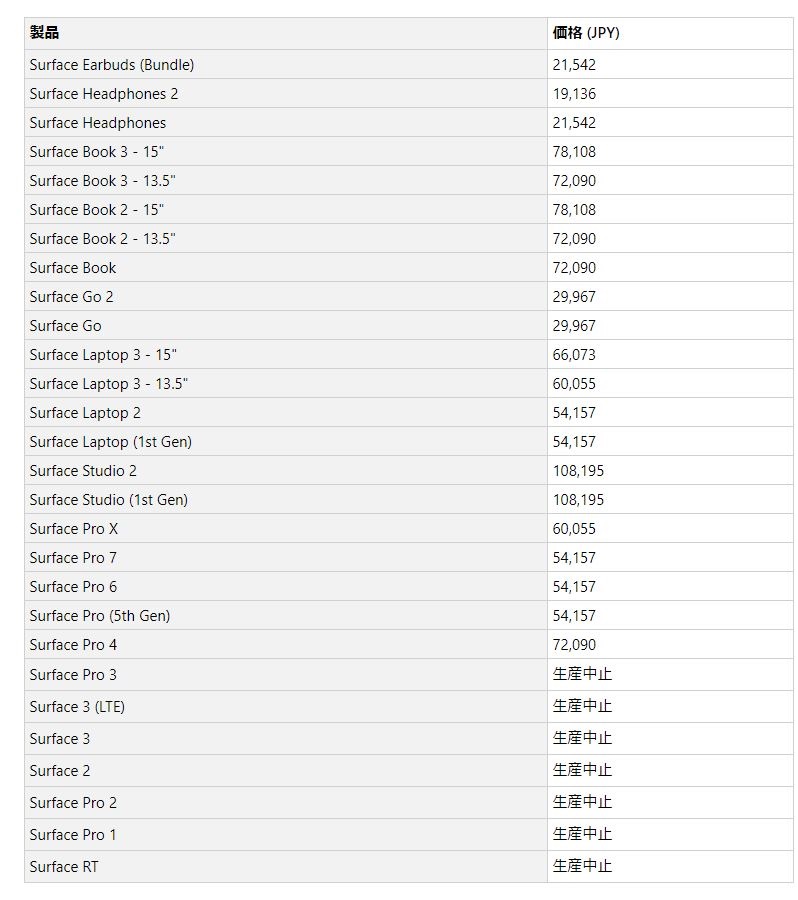Click the Surface Book 3 - 13.5" cell
The height and width of the screenshot is (900, 798).
point(286,180)
